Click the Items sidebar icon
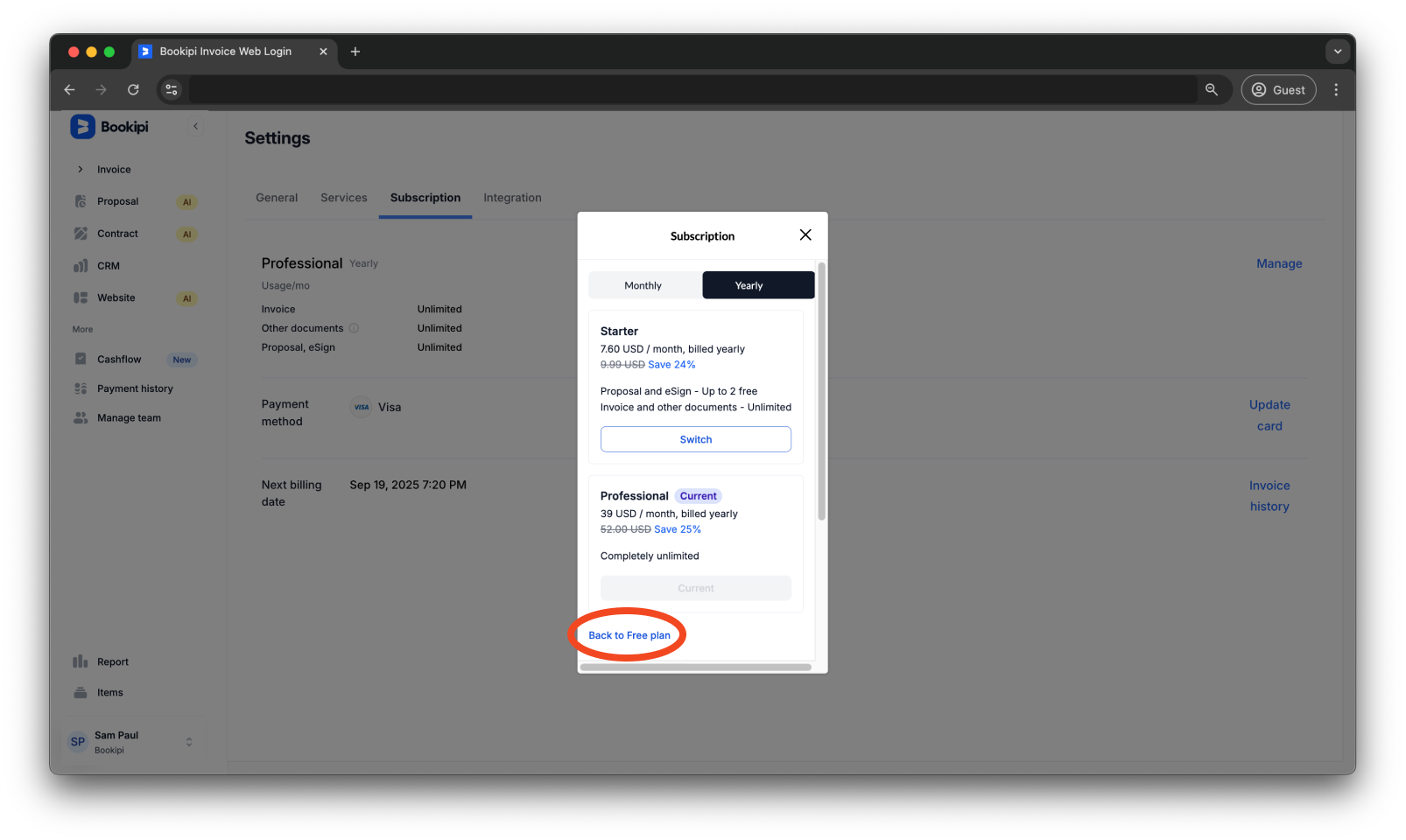This screenshot has height=840, width=1406. point(81,692)
